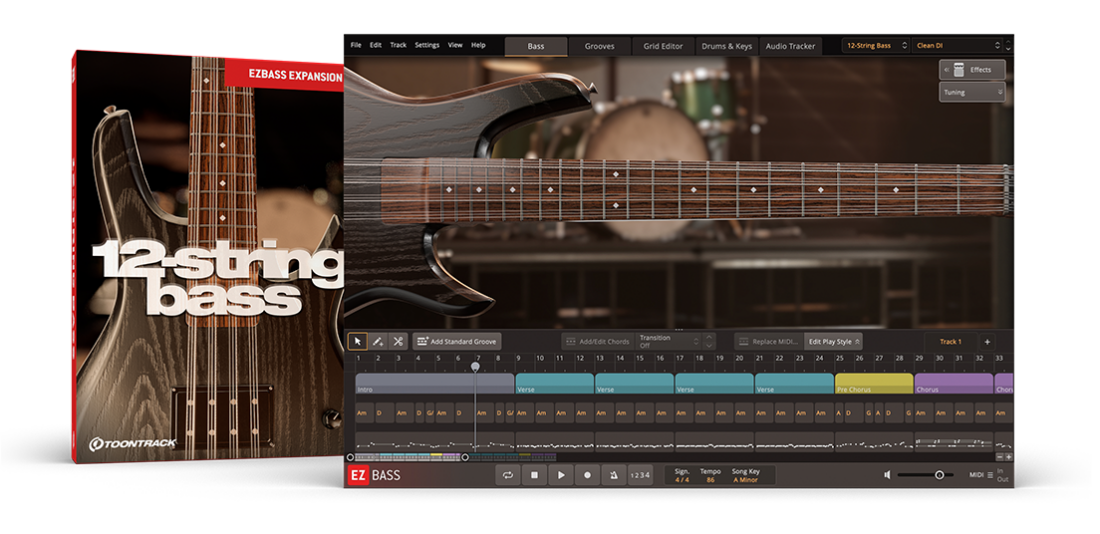Open the Settings menu
This screenshot has width=1100, height=534.
pyautogui.click(x=427, y=45)
